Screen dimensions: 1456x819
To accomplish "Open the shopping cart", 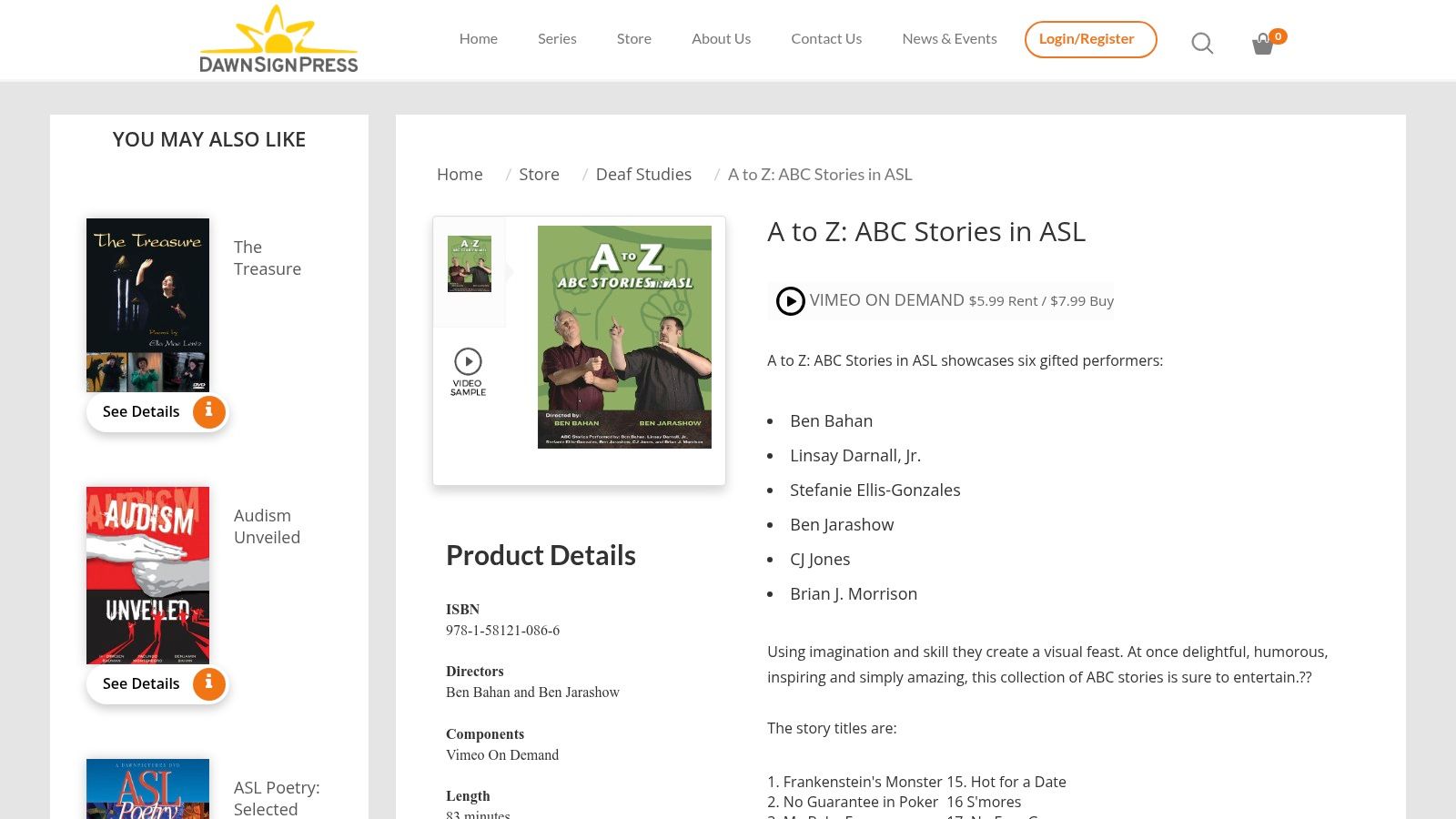I will 1263,43.
